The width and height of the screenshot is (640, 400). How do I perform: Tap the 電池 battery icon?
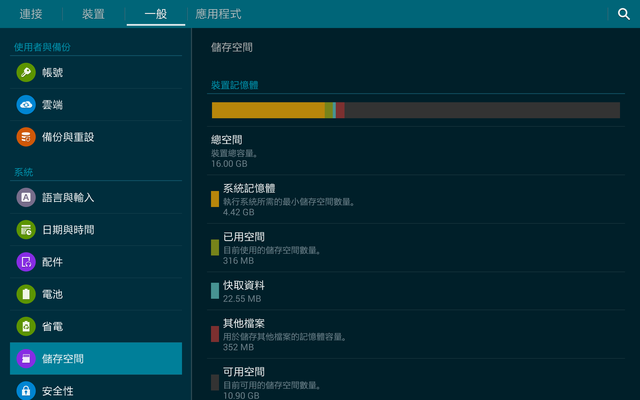(26, 294)
